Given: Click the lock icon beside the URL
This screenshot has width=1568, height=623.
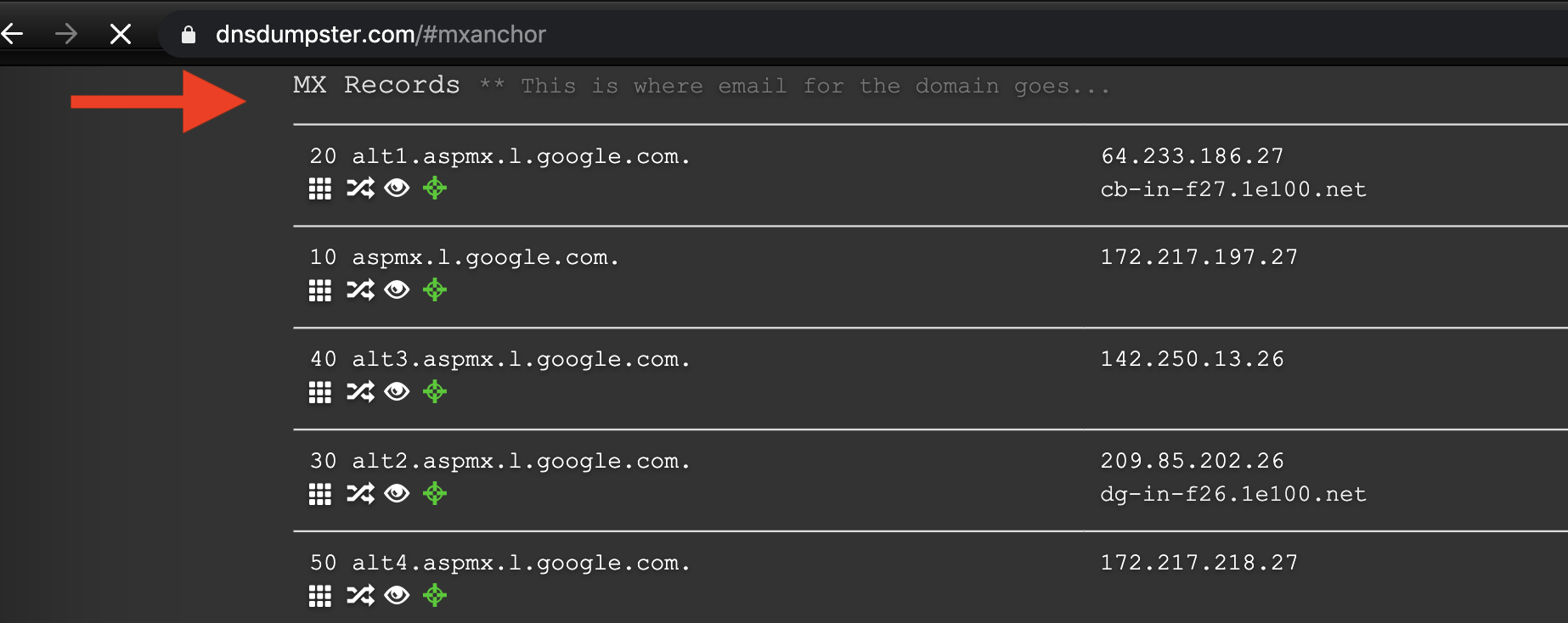Looking at the screenshot, I should click(x=189, y=35).
